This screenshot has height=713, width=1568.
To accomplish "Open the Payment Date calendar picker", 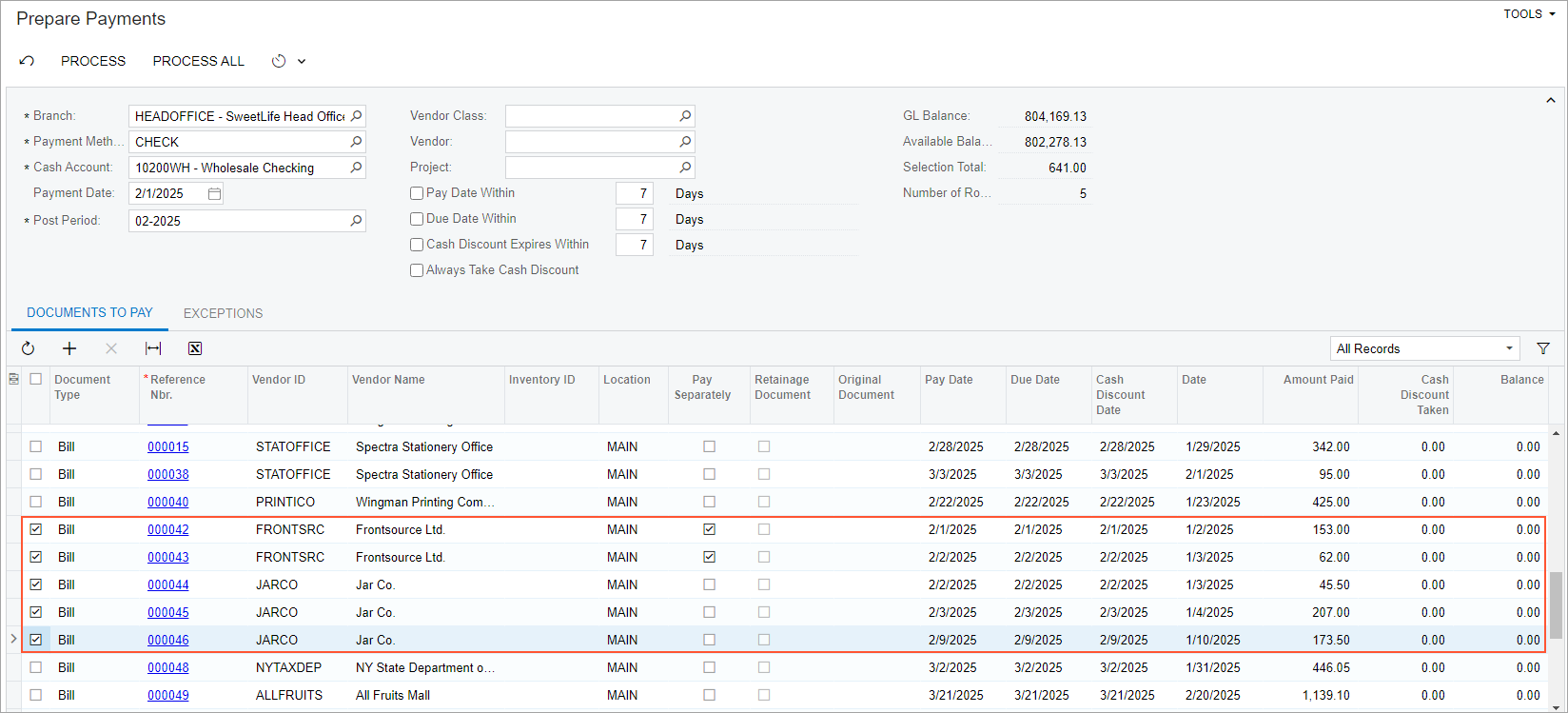I will pyautogui.click(x=215, y=193).
